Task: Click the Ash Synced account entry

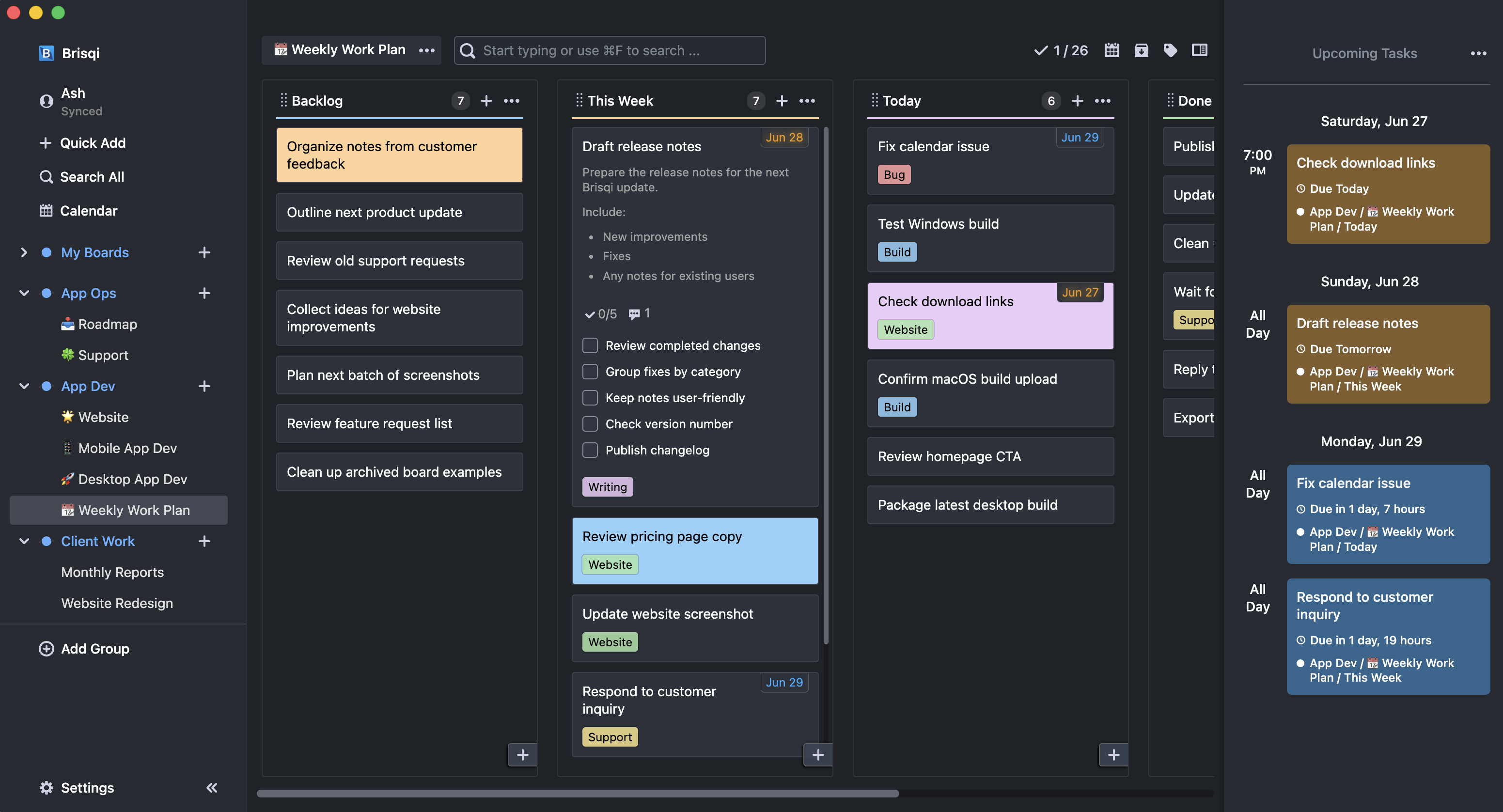Action: 71,102
